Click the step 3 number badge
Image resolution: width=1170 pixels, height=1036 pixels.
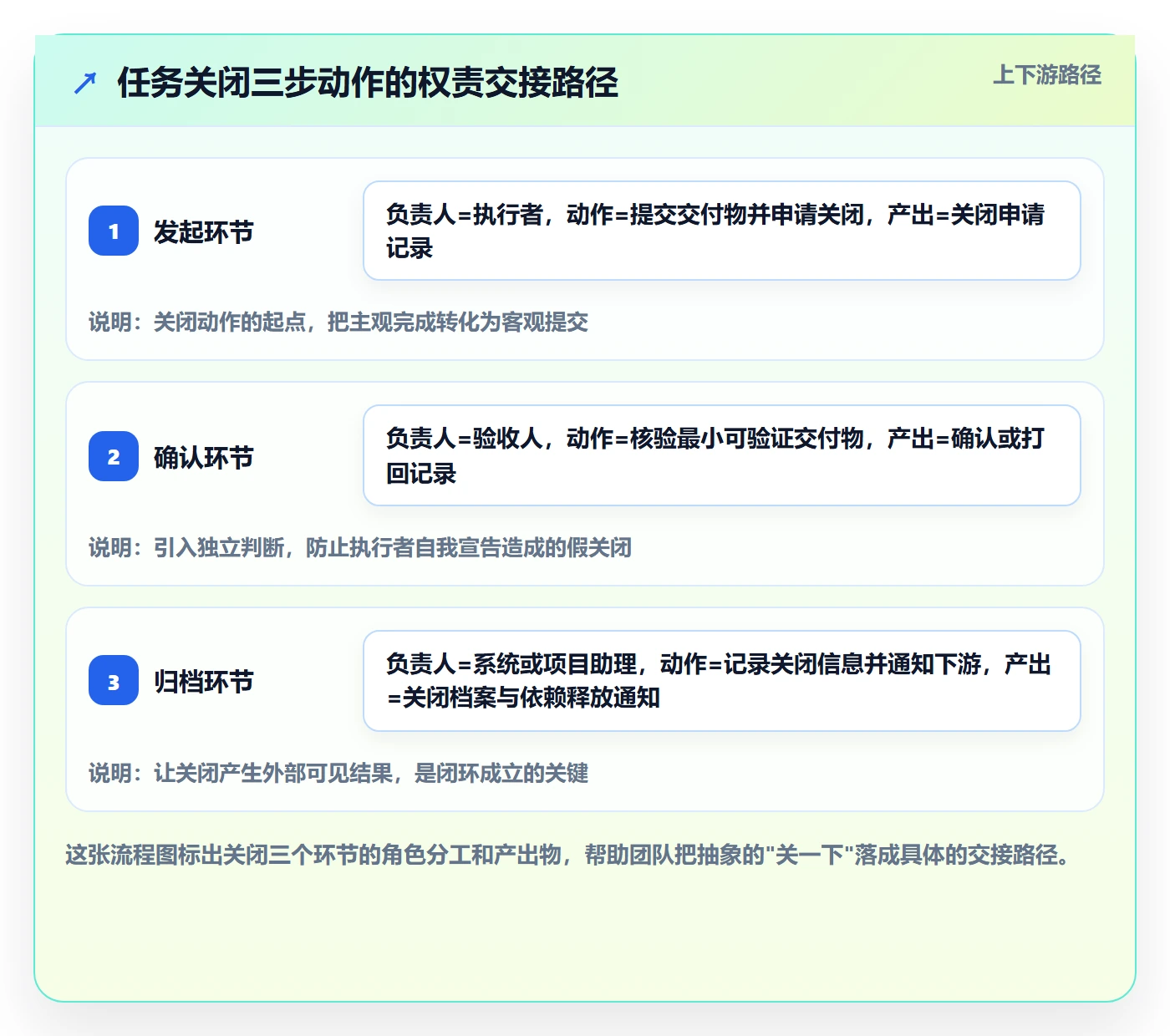click(114, 681)
